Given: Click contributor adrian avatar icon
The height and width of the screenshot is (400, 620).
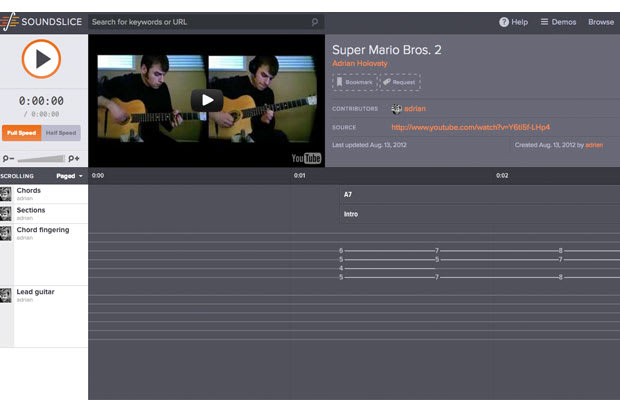Looking at the screenshot, I should (396, 109).
